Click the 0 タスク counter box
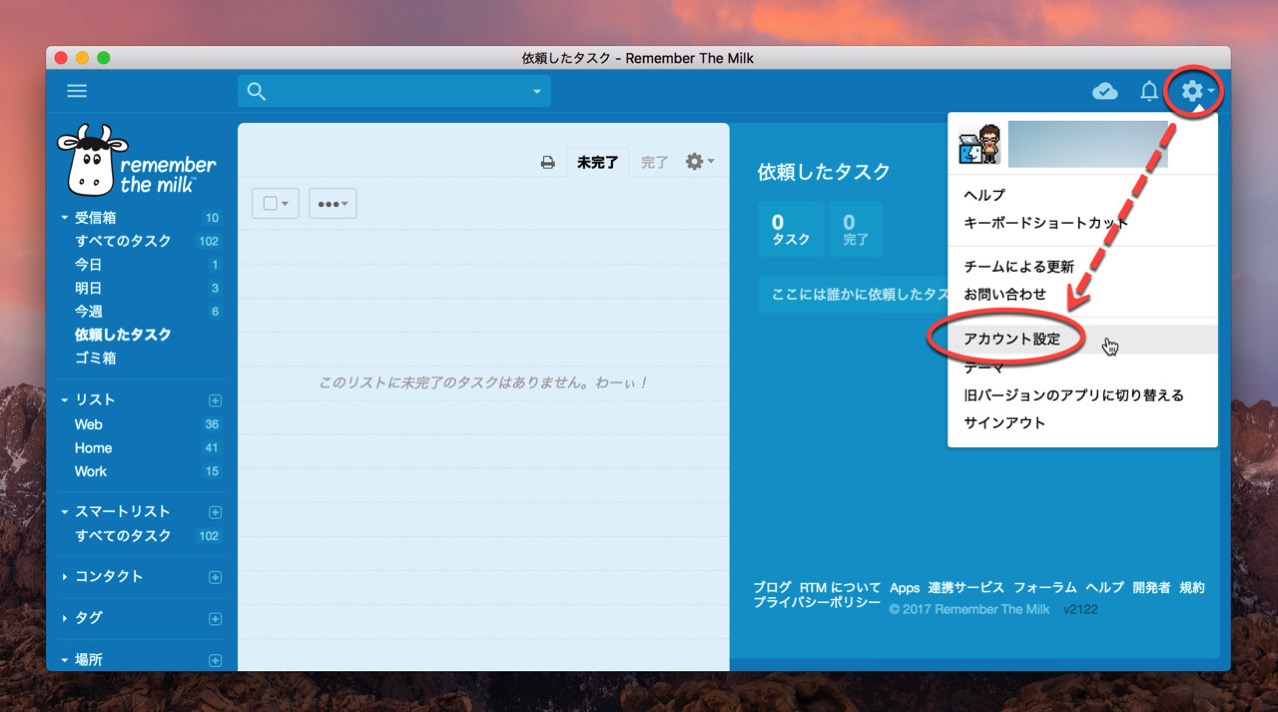 click(x=791, y=229)
